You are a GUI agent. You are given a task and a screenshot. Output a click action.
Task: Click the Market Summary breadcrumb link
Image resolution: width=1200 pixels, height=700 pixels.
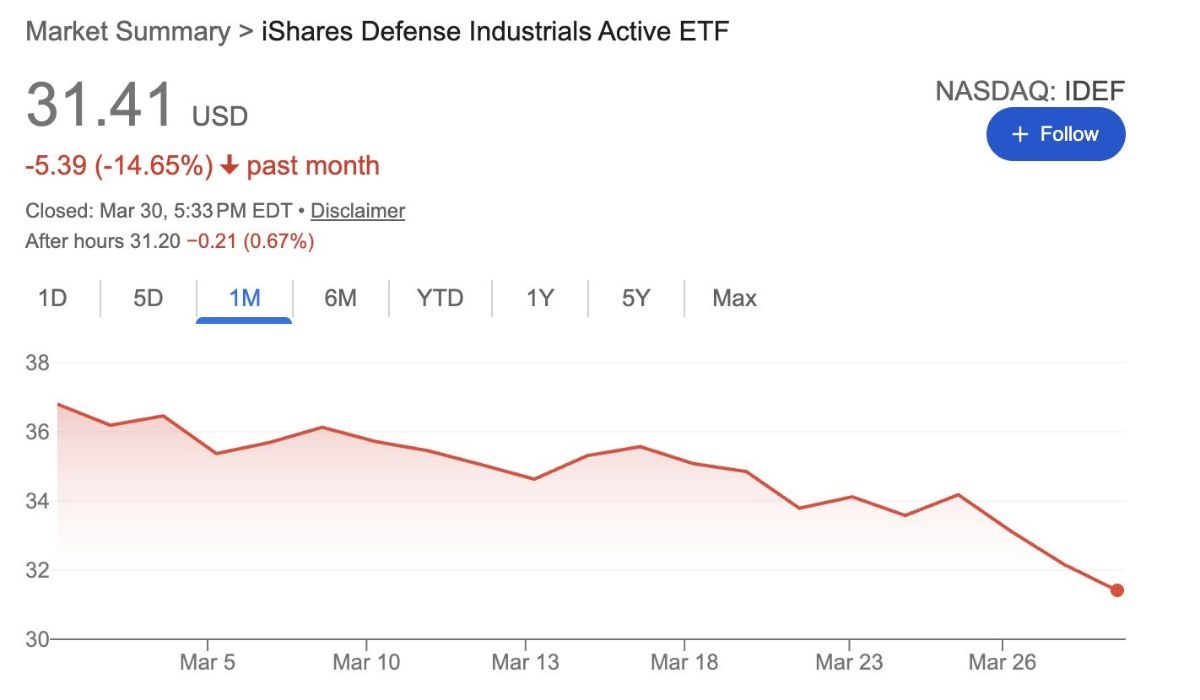pyautogui.click(x=127, y=31)
